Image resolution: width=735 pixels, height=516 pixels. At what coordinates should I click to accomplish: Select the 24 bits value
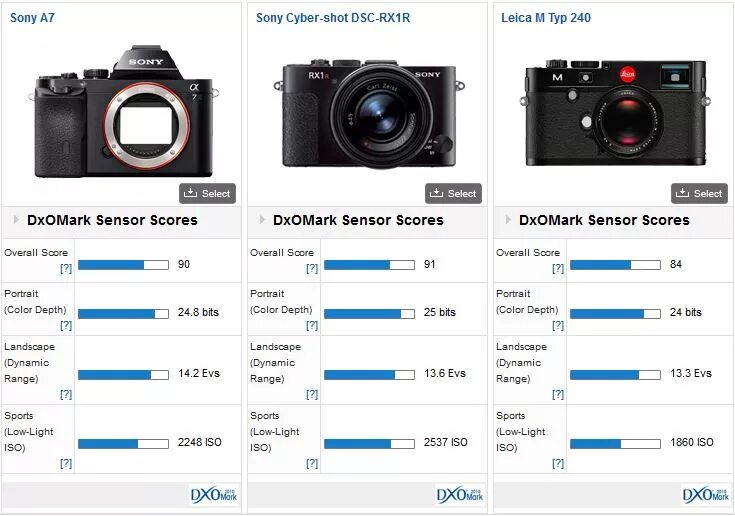pos(685,313)
